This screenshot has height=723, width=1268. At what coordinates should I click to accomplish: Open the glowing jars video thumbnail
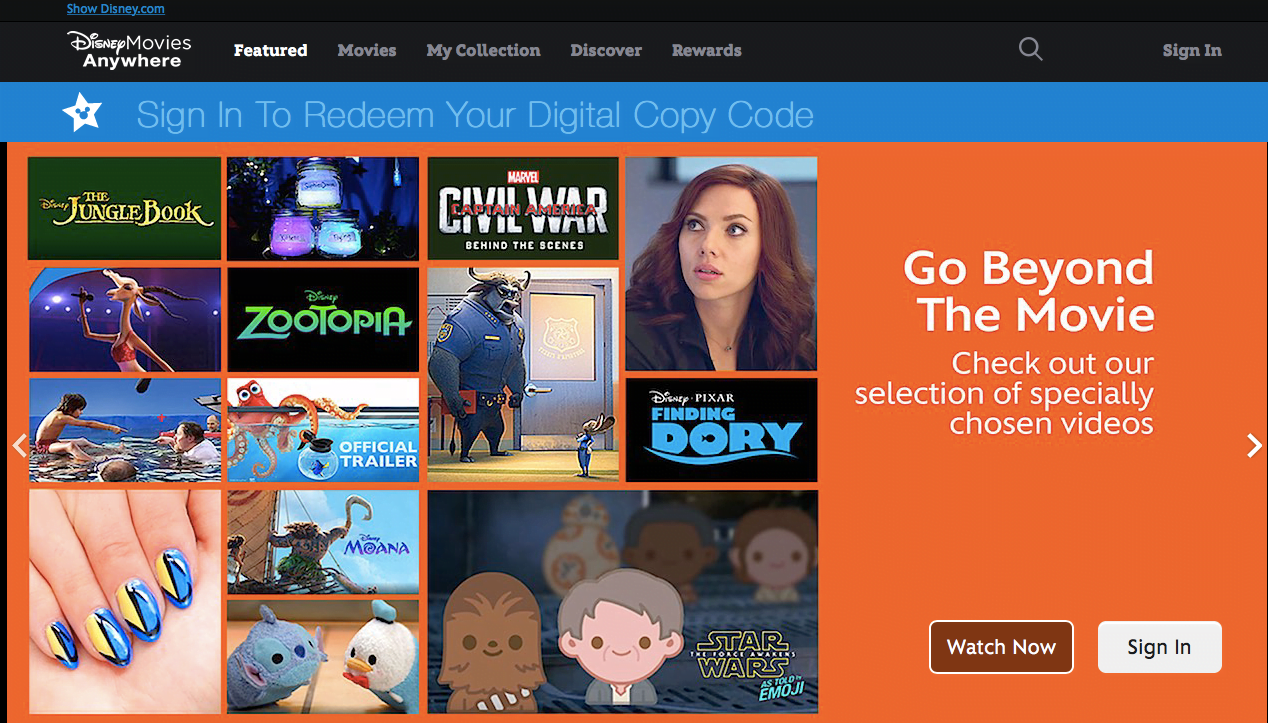323,208
